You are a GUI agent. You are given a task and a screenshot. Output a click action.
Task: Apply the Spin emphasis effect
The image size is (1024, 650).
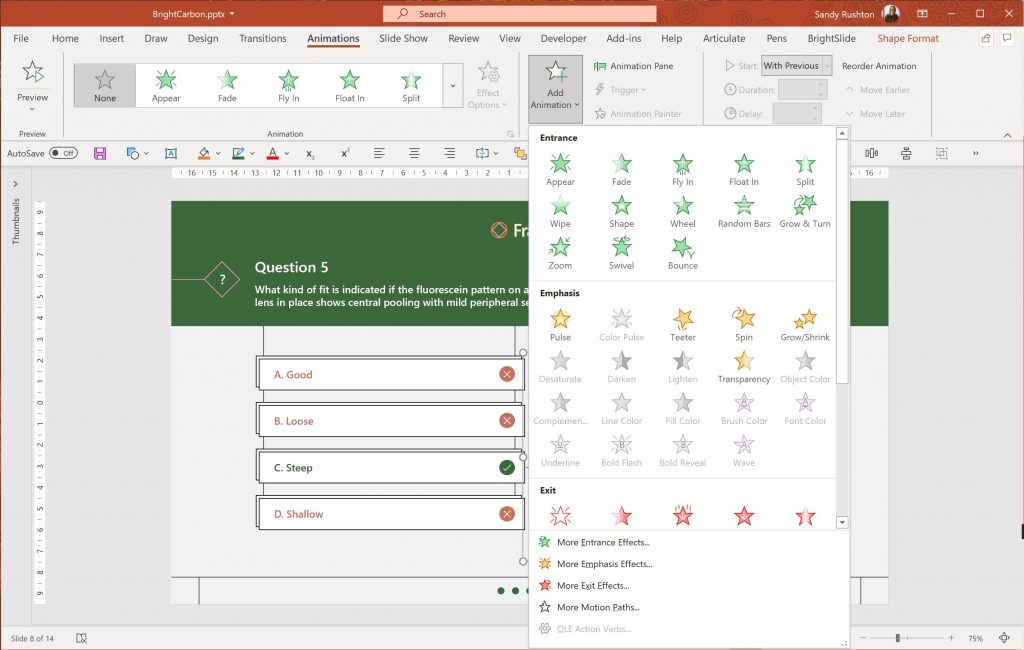click(743, 322)
